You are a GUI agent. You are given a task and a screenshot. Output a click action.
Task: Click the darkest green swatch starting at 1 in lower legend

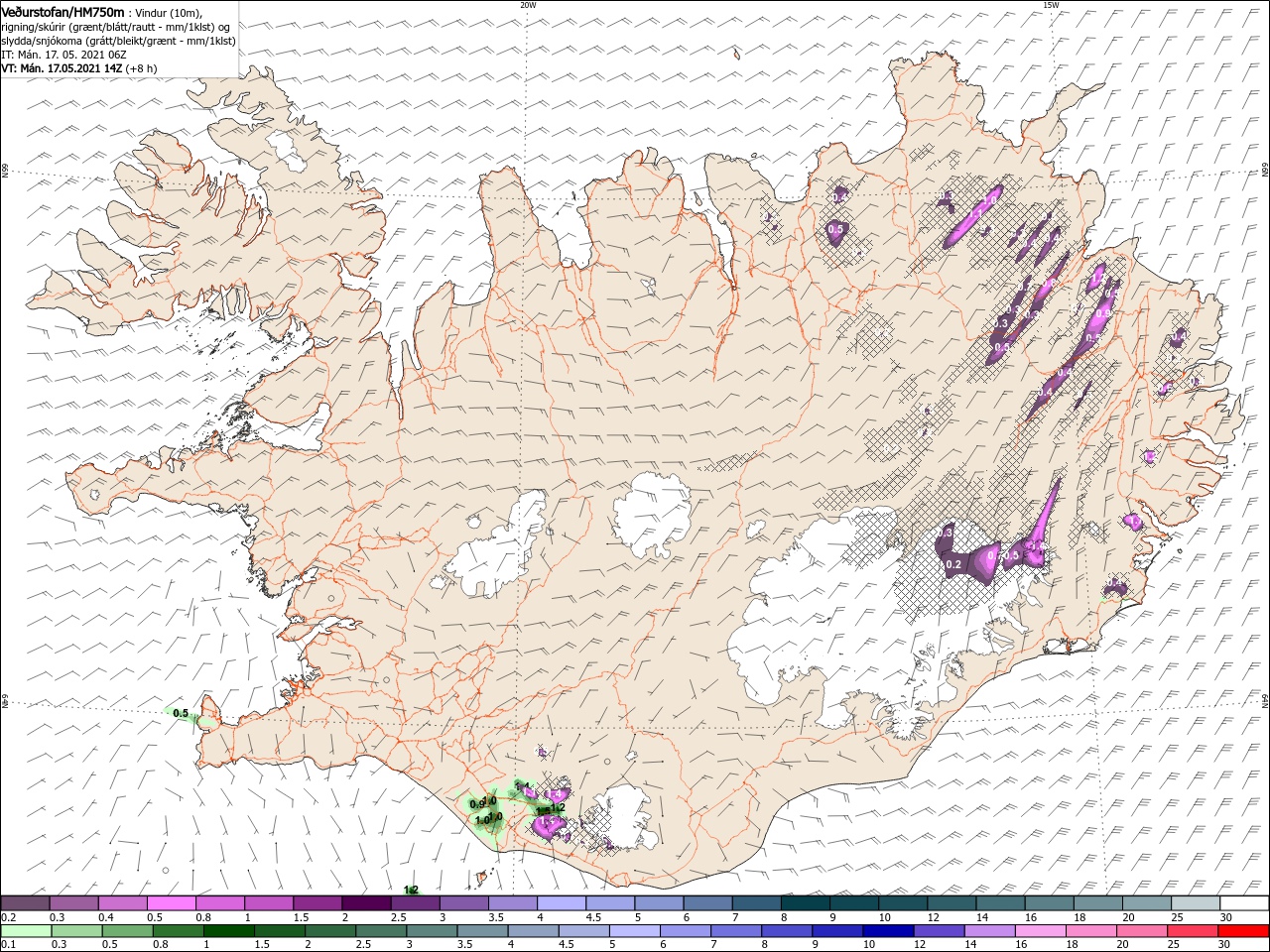tap(229, 931)
